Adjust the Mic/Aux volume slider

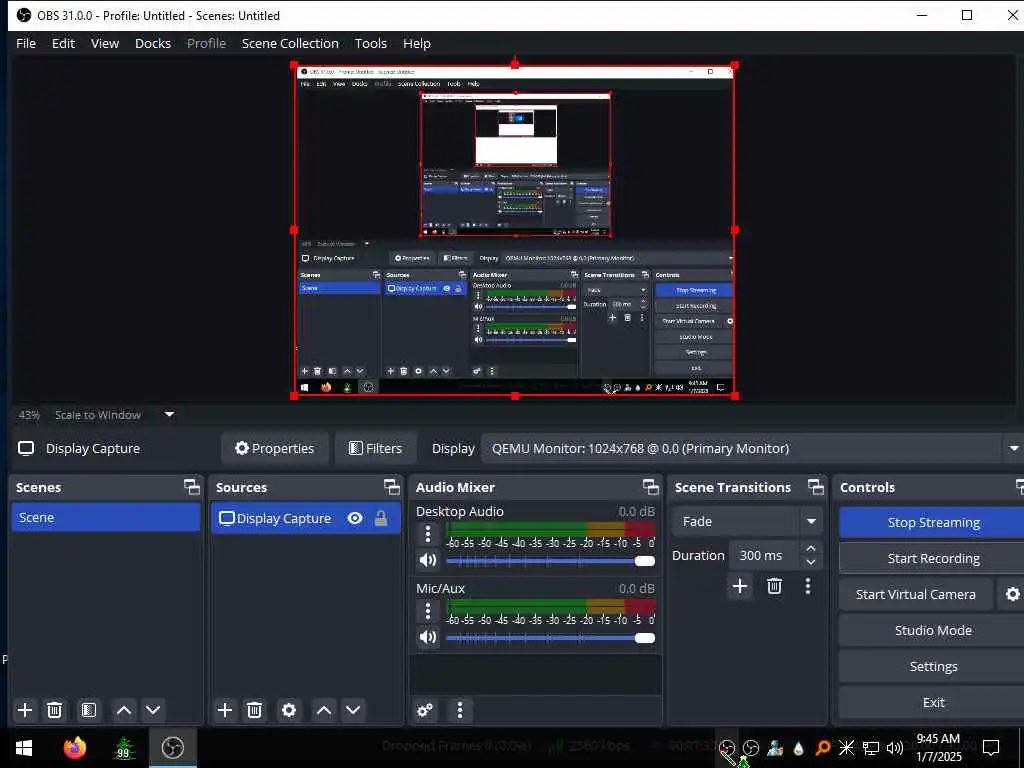pos(551,638)
